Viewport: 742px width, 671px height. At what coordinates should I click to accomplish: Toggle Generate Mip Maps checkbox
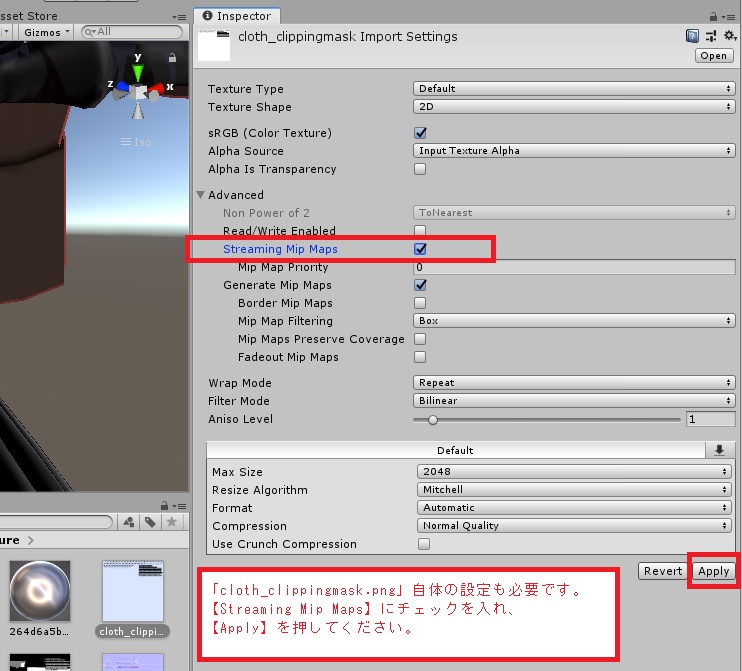(420, 285)
